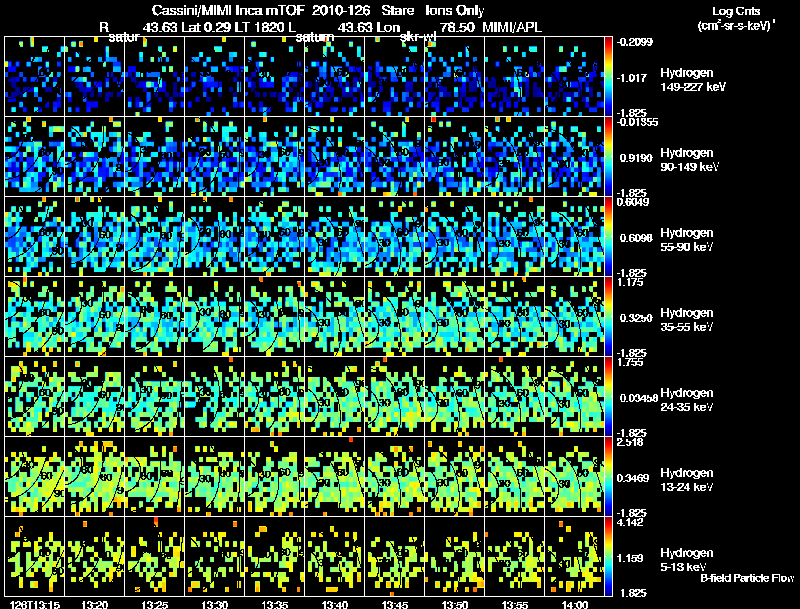
Task: Click the 'Hydrogen 149-227 keV' row label
Action: point(693,80)
